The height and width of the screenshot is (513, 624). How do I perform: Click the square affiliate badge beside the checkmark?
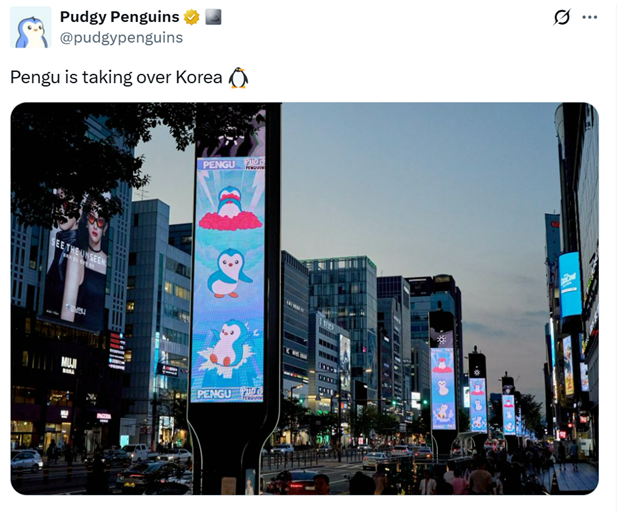213,17
